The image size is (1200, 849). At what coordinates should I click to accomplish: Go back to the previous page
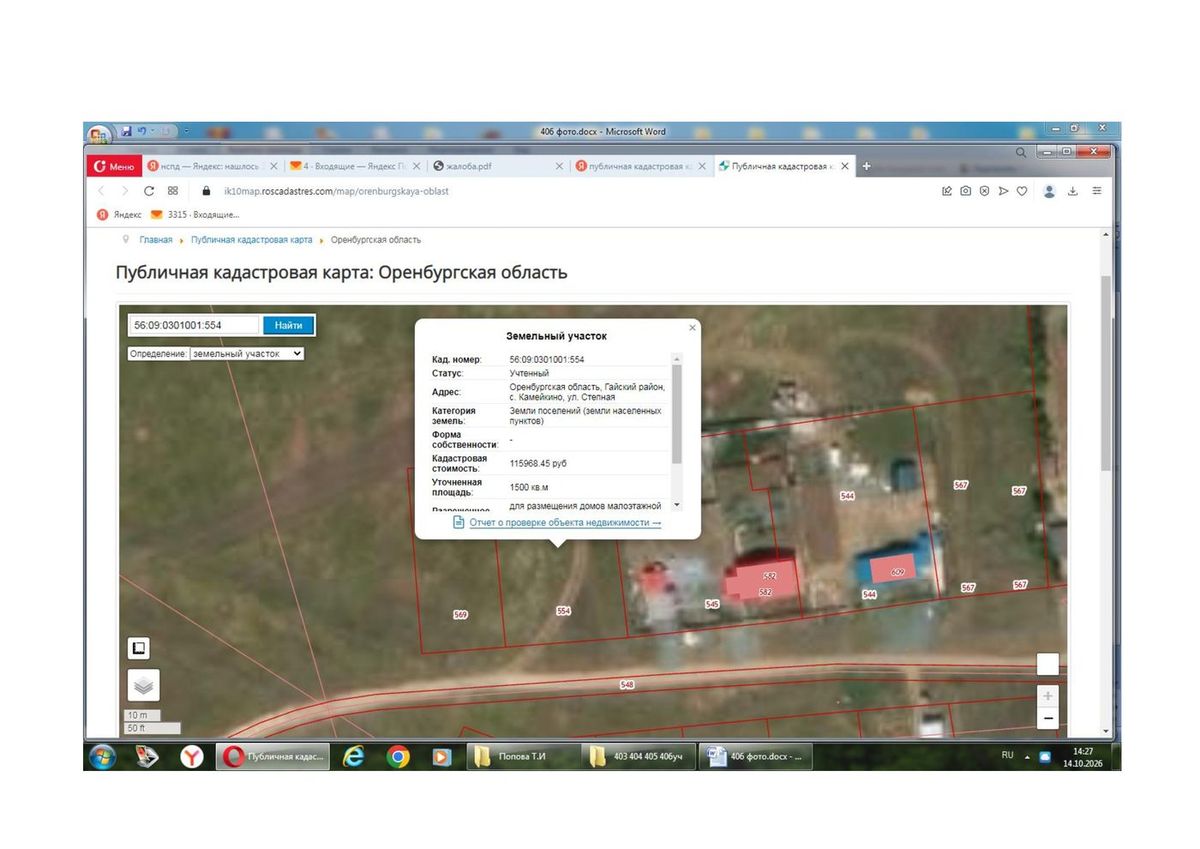[x=100, y=190]
